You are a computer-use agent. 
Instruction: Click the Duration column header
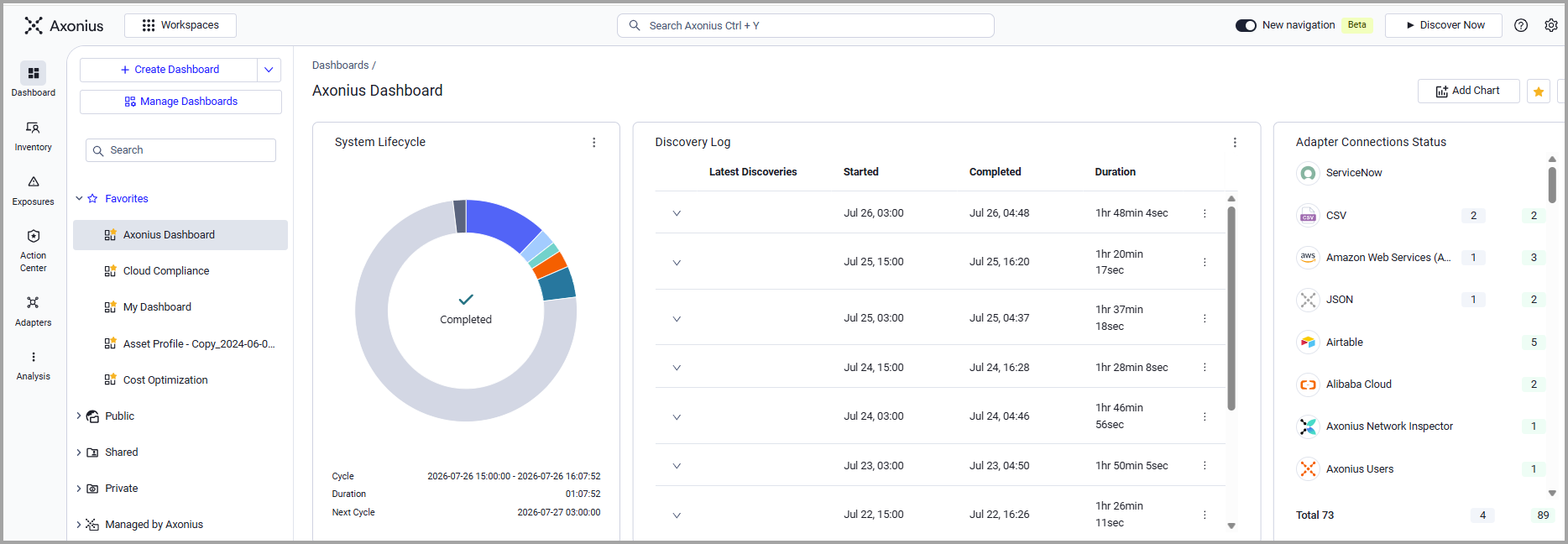click(x=1116, y=172)
